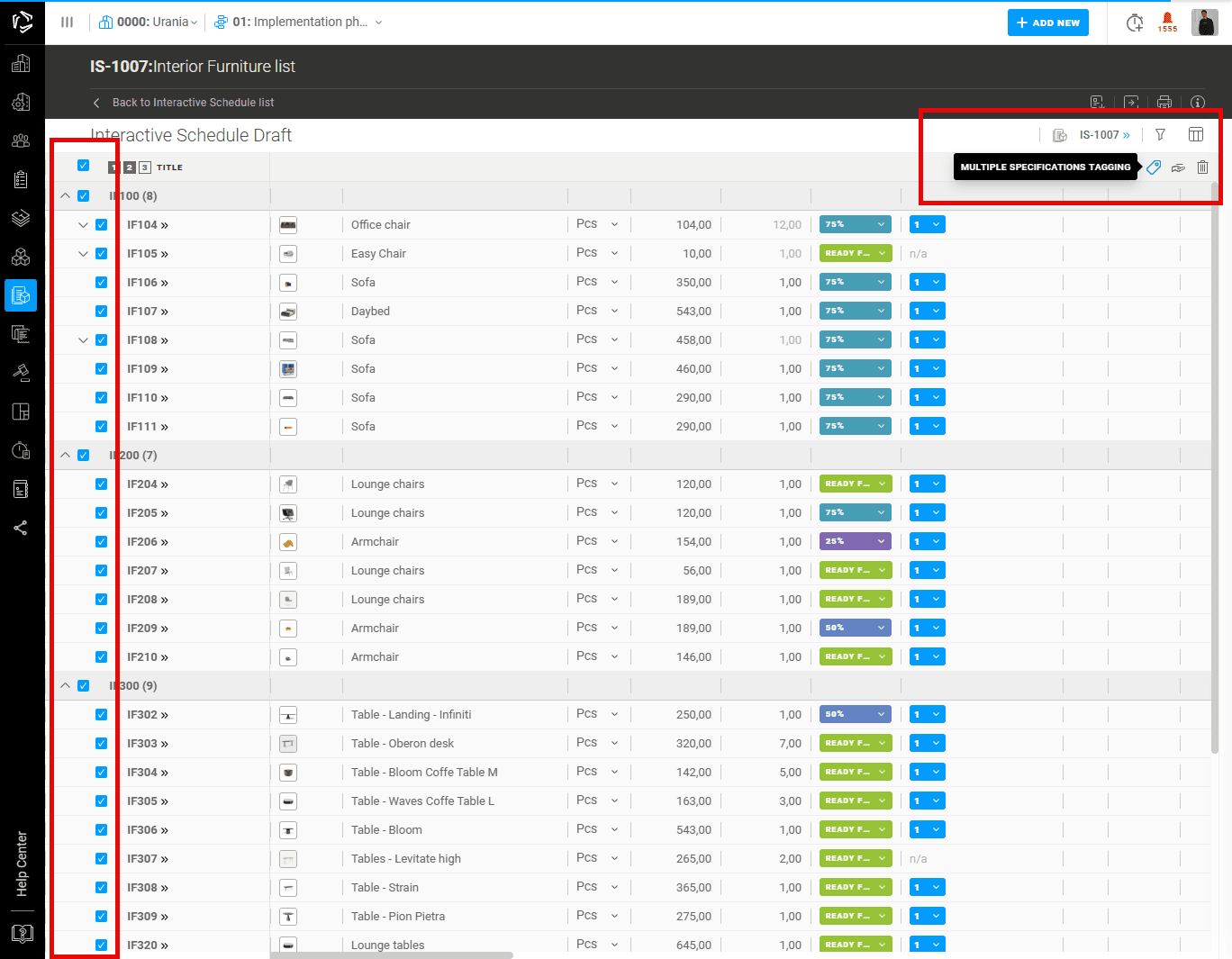Toggle the select-all checkbox in the header row
This screenshot has width=1232, height=959.
(x=83, y=166)
